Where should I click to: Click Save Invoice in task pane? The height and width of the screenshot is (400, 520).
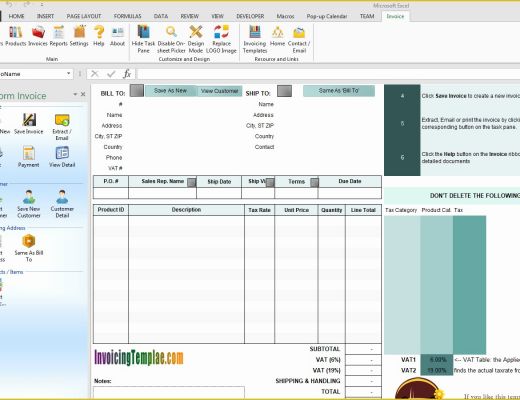click(x=29, y=124)
